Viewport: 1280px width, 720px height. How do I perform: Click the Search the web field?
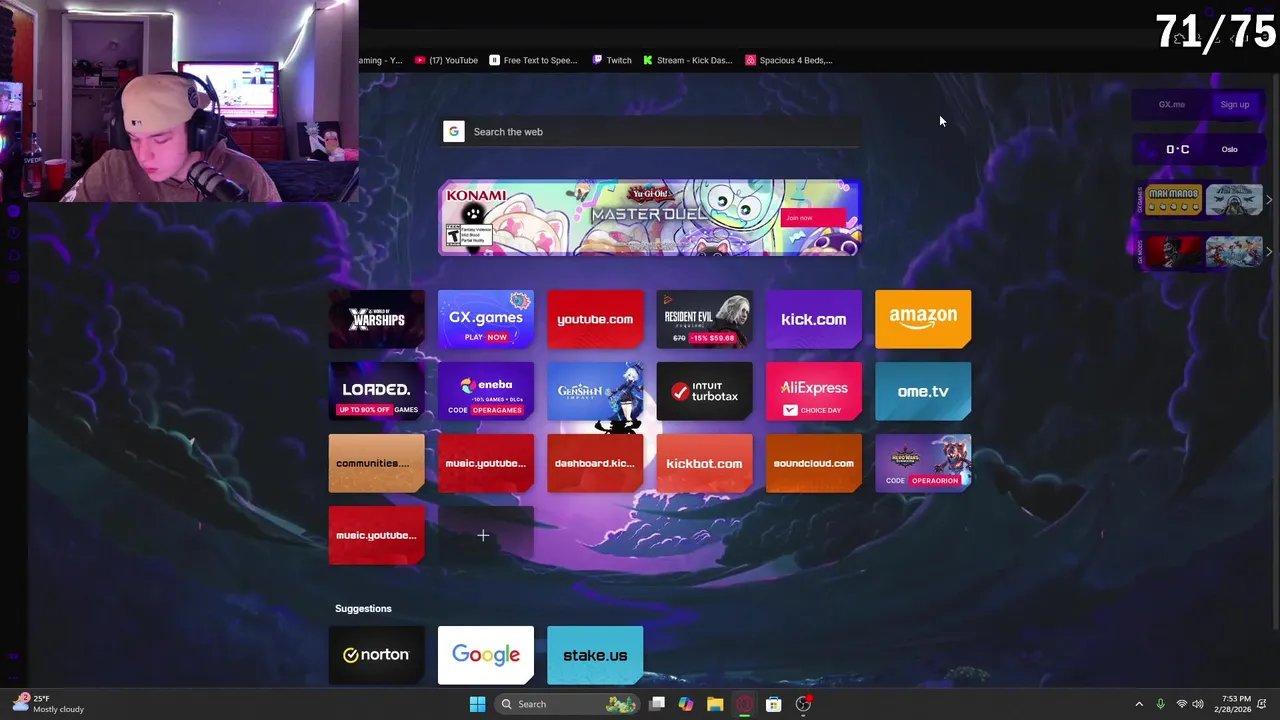tap(650, 131)
